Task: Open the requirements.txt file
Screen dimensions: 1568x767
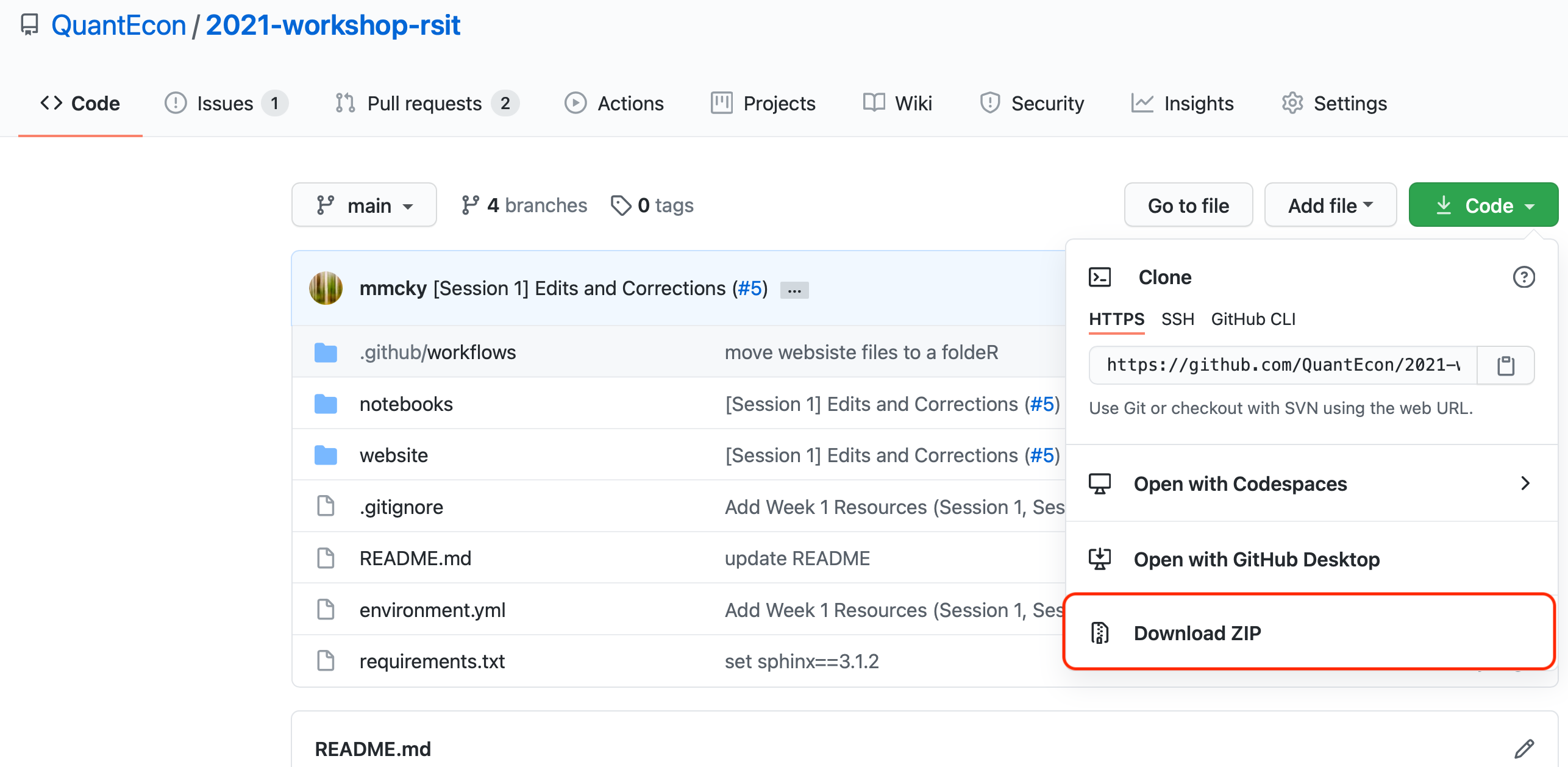Action: tap(432, 662)
